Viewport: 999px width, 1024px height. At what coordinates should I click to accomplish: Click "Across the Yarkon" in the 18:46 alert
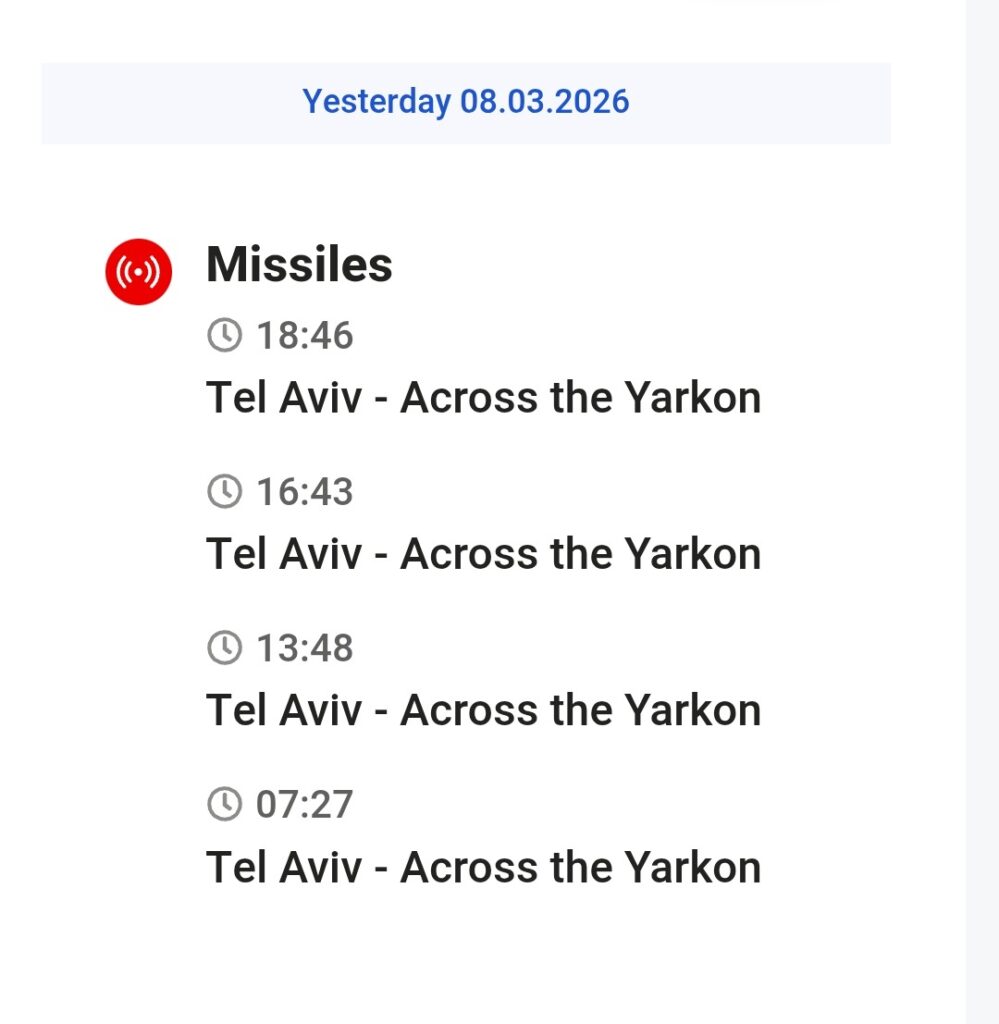(x=580, y=398)
